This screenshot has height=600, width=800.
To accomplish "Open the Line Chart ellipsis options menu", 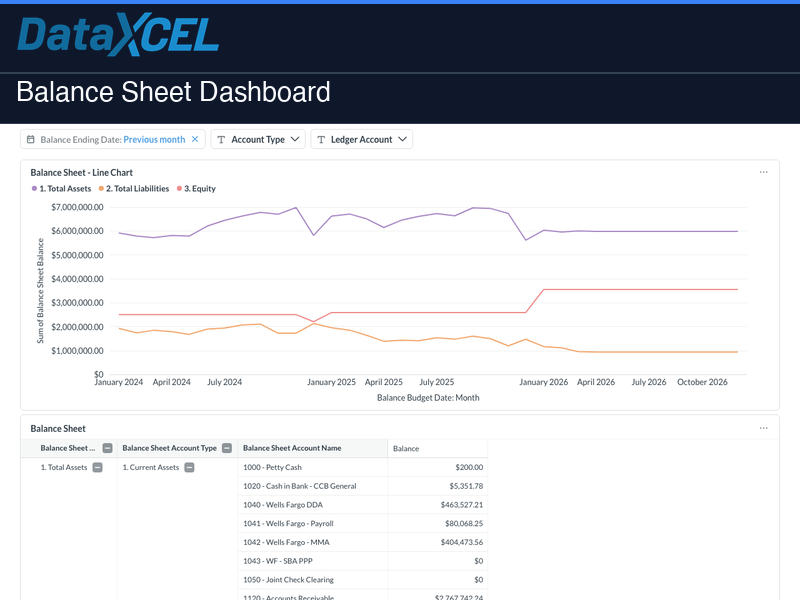I will (764, 170).
